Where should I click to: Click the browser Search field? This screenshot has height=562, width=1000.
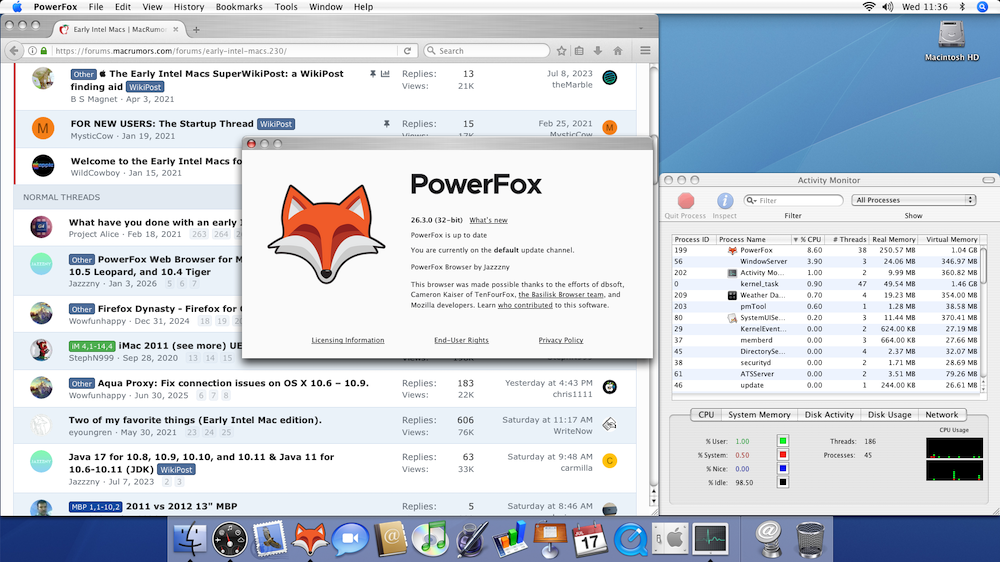[487, 50]
